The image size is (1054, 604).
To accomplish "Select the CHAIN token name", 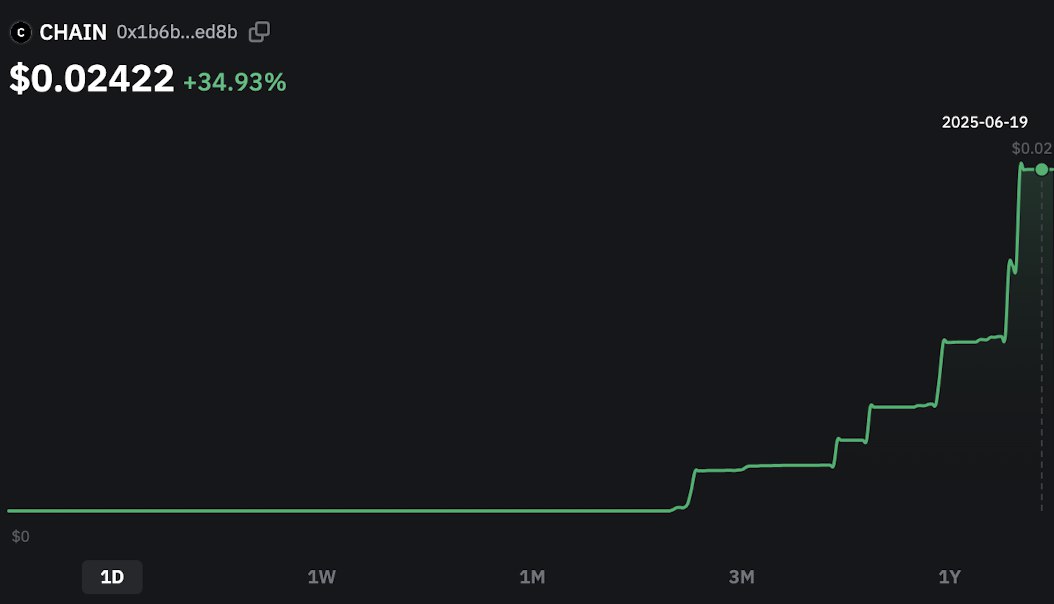I will click(x=73, y=32).
